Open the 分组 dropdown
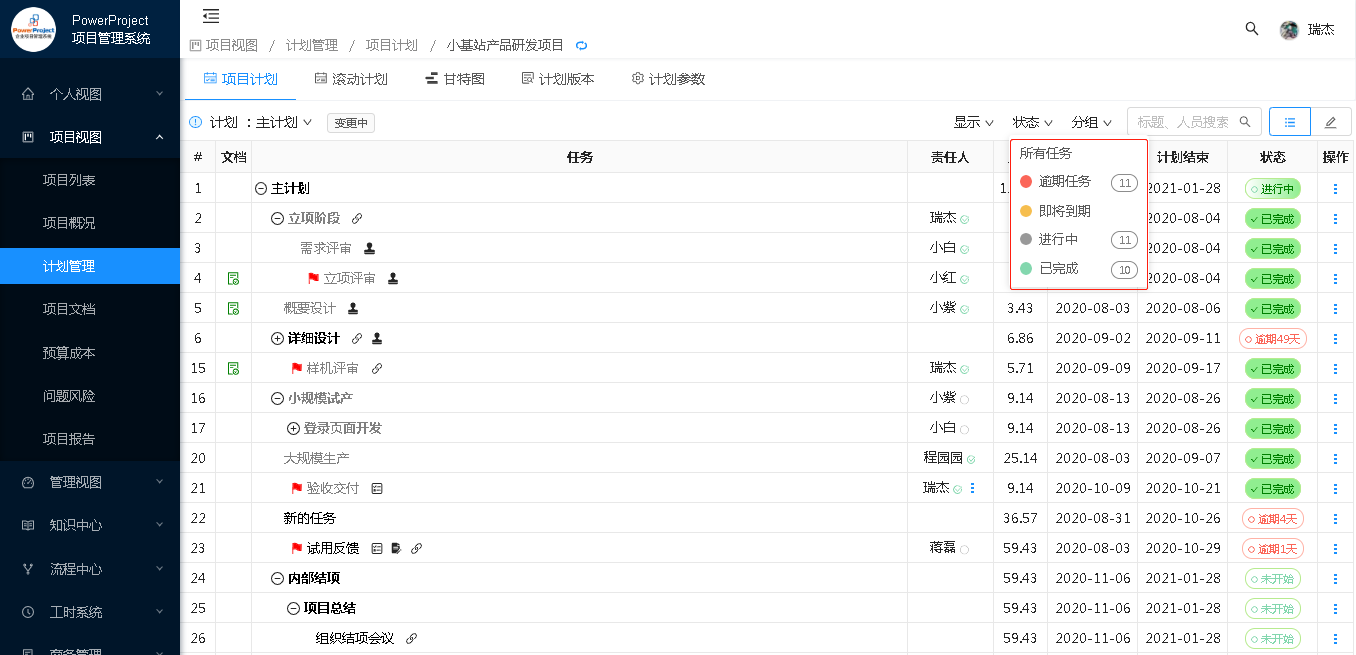The width and height of the screenshot is (1356, 655). [x=1091, y=122]
